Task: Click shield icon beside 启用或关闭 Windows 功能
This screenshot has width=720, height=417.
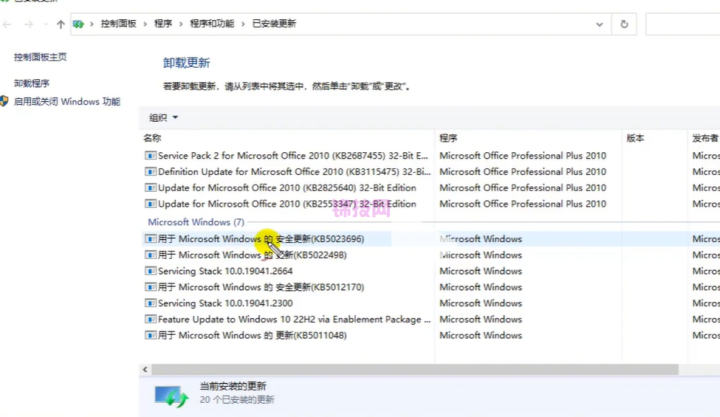Action: pos(5,101)
